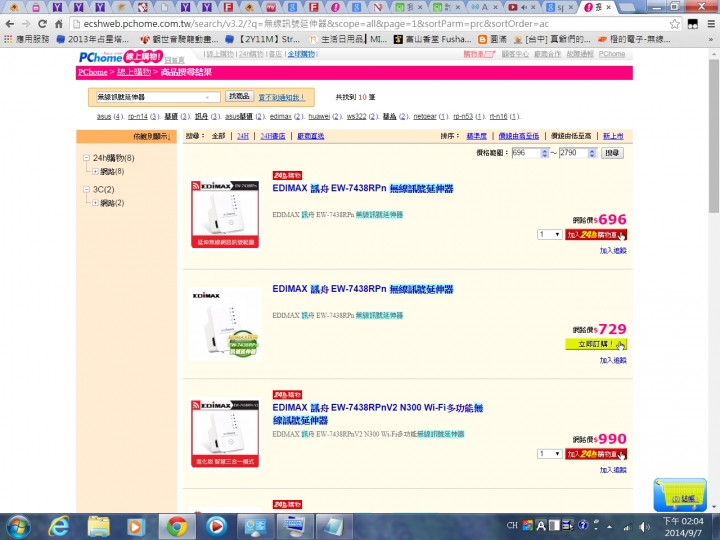
Task: Click 立即訂購 for the $729 item
Action: (596, 344)
